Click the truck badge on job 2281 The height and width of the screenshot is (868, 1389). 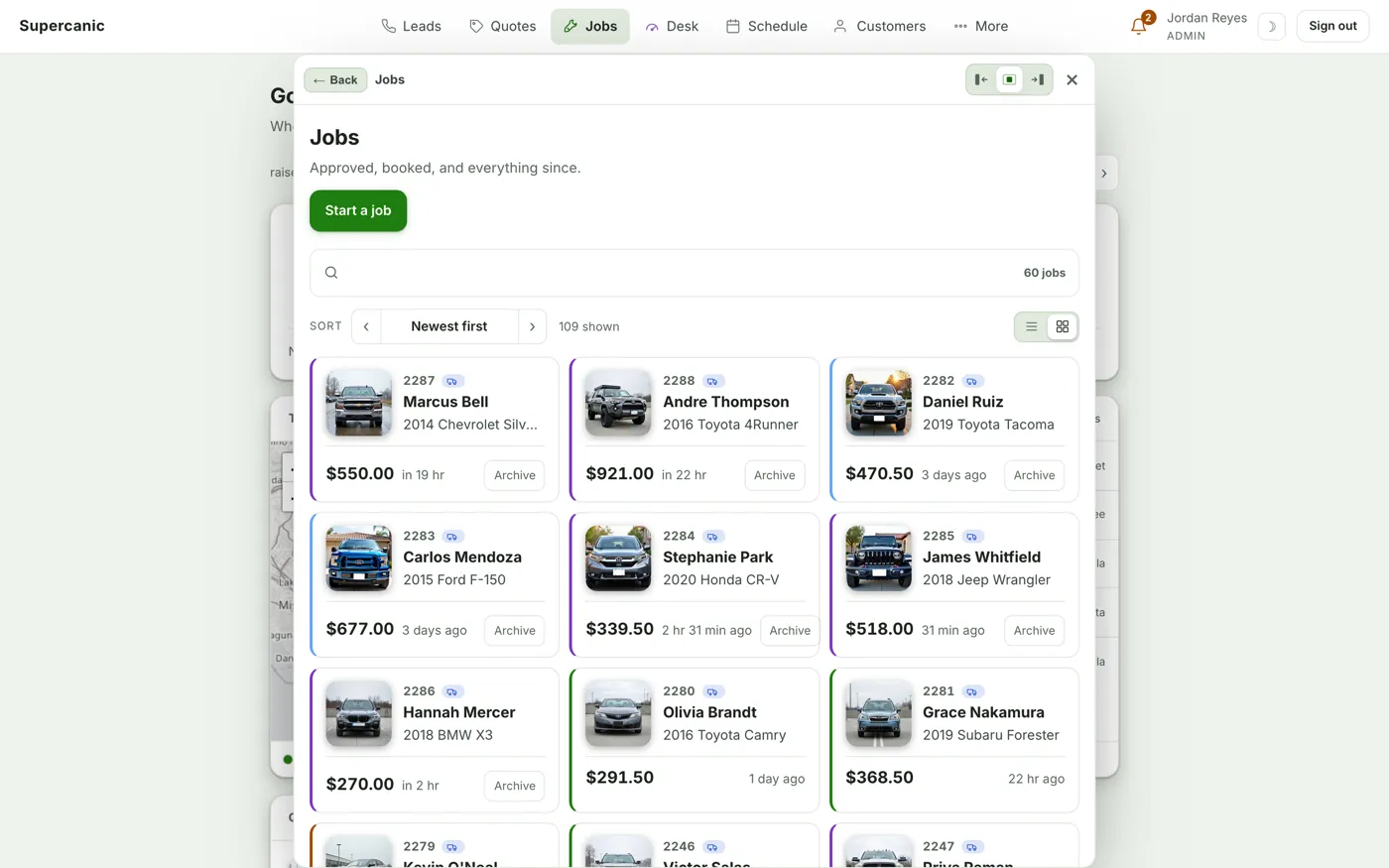[x=972, y=691]
